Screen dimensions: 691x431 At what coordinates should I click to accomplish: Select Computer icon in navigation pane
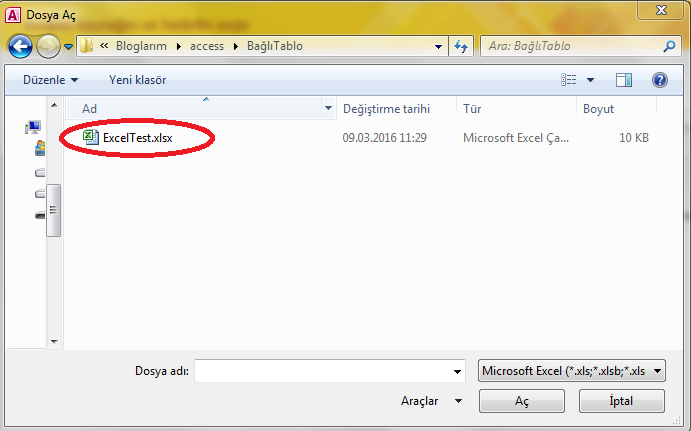(33, 127)
